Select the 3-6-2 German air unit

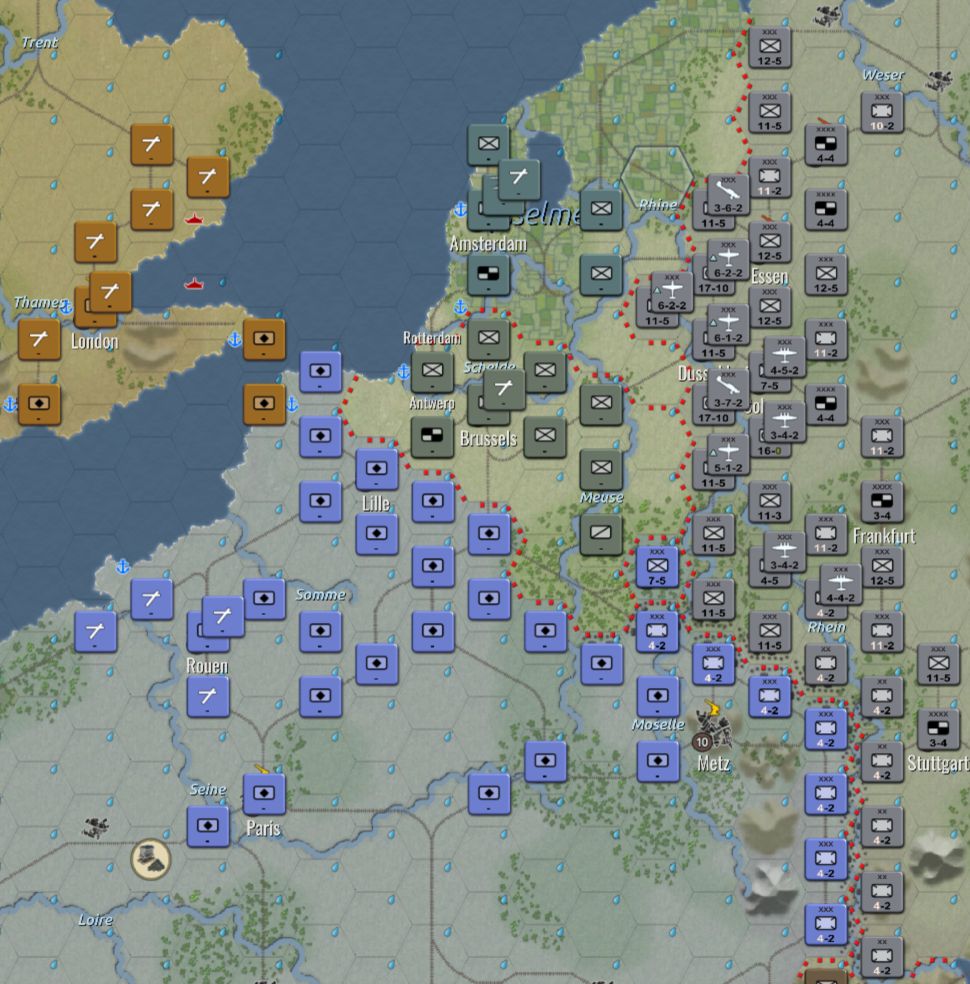pos(728,195)
